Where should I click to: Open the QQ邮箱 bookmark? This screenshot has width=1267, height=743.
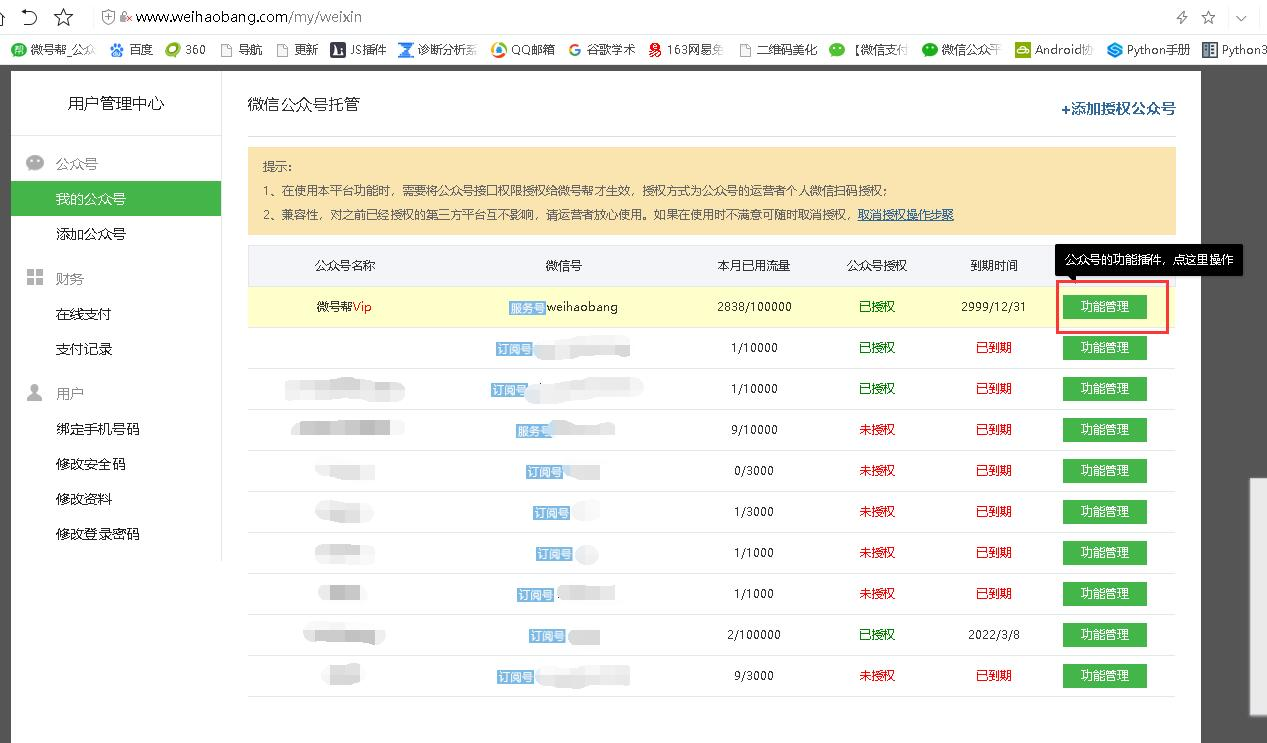click(x=523, y=49)
